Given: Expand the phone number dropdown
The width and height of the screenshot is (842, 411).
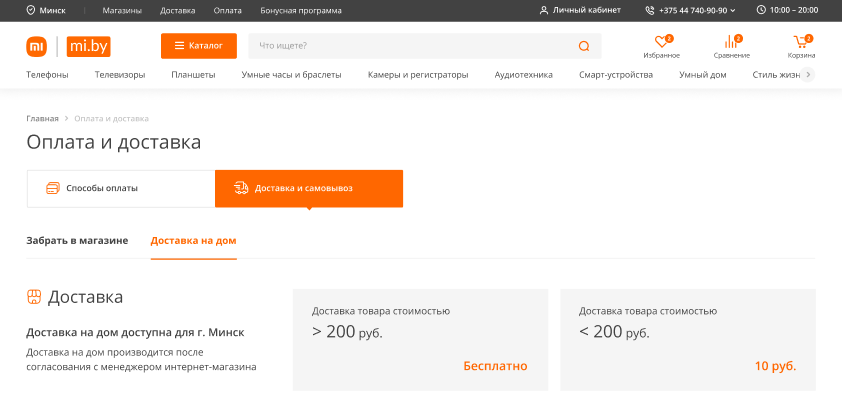Looking at the screenshot, I should [733, 10].
